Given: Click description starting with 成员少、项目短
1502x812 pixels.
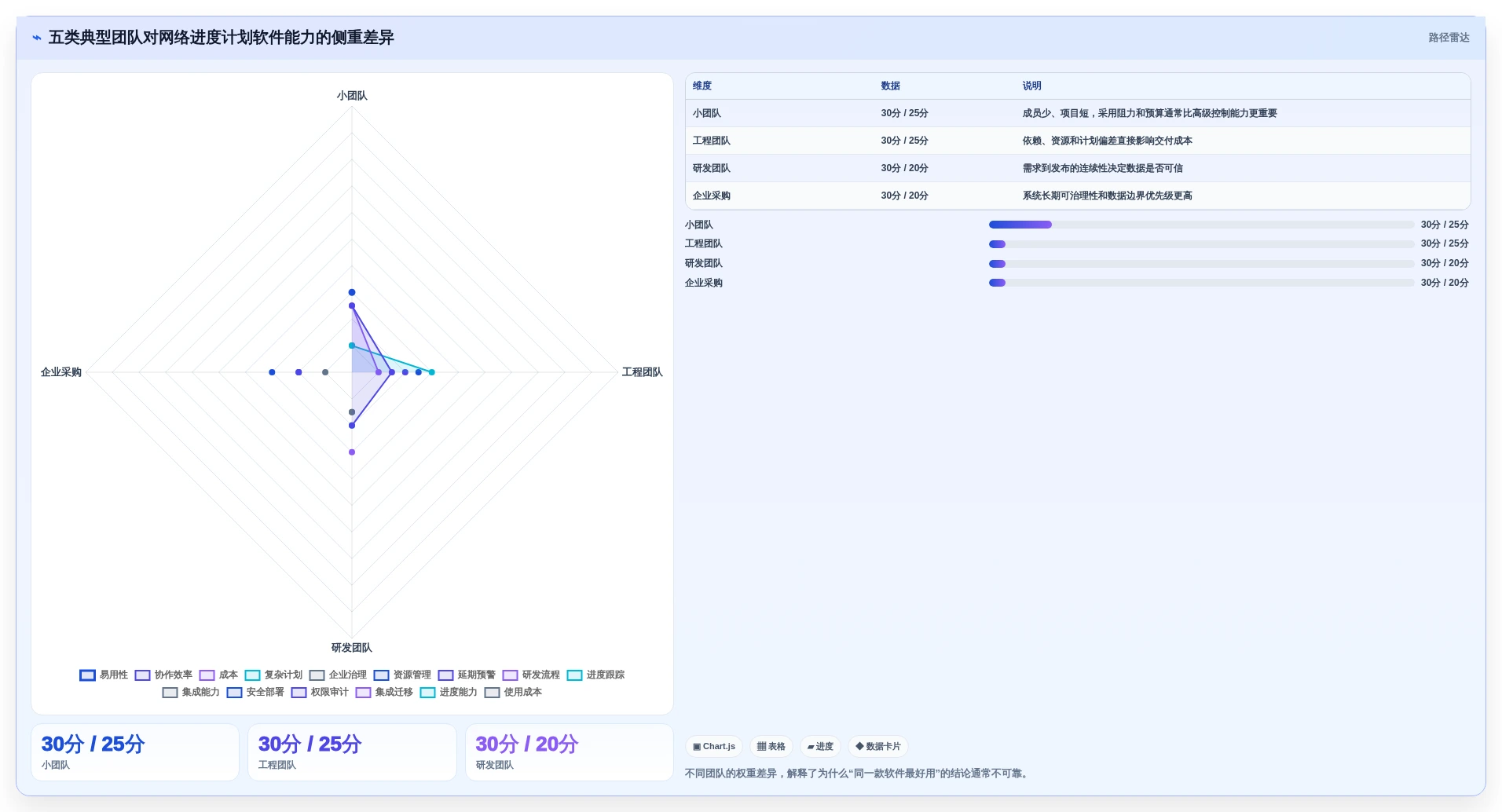Looking at the screenshot, I should point(1149,113).
